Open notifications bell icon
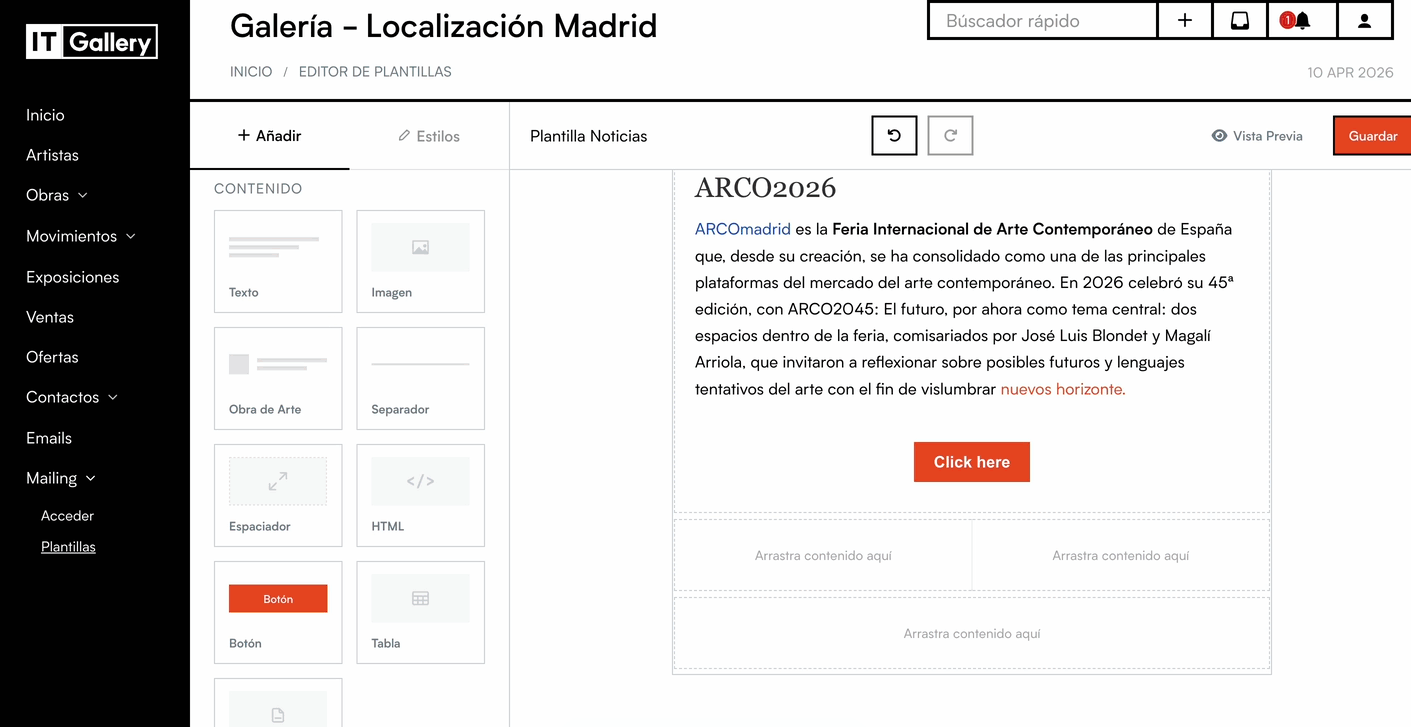The width and height of the screenshot is (1411, 727). point(1301,20)
